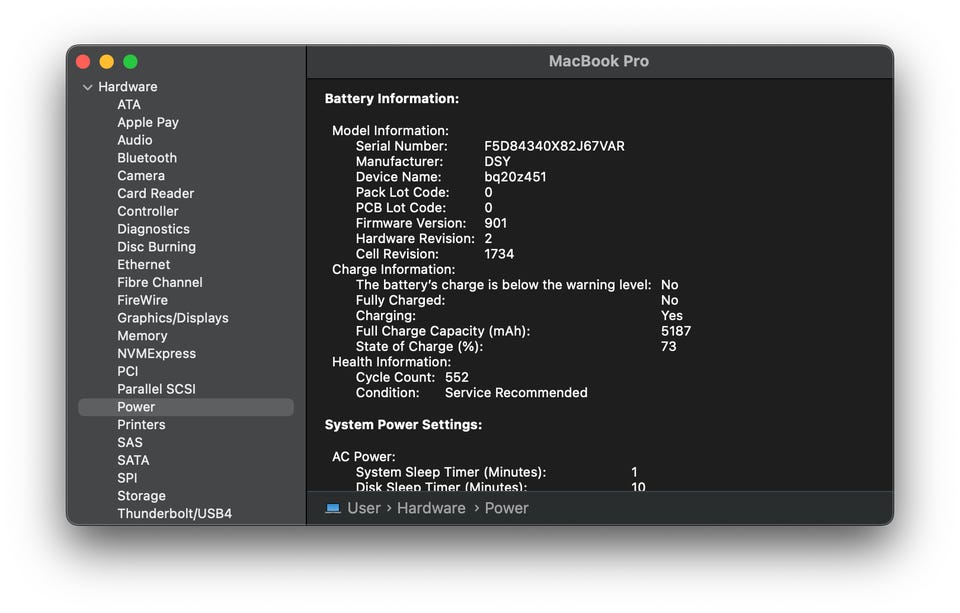Open Thunderbolt/USB4 information

pos(174,514)
